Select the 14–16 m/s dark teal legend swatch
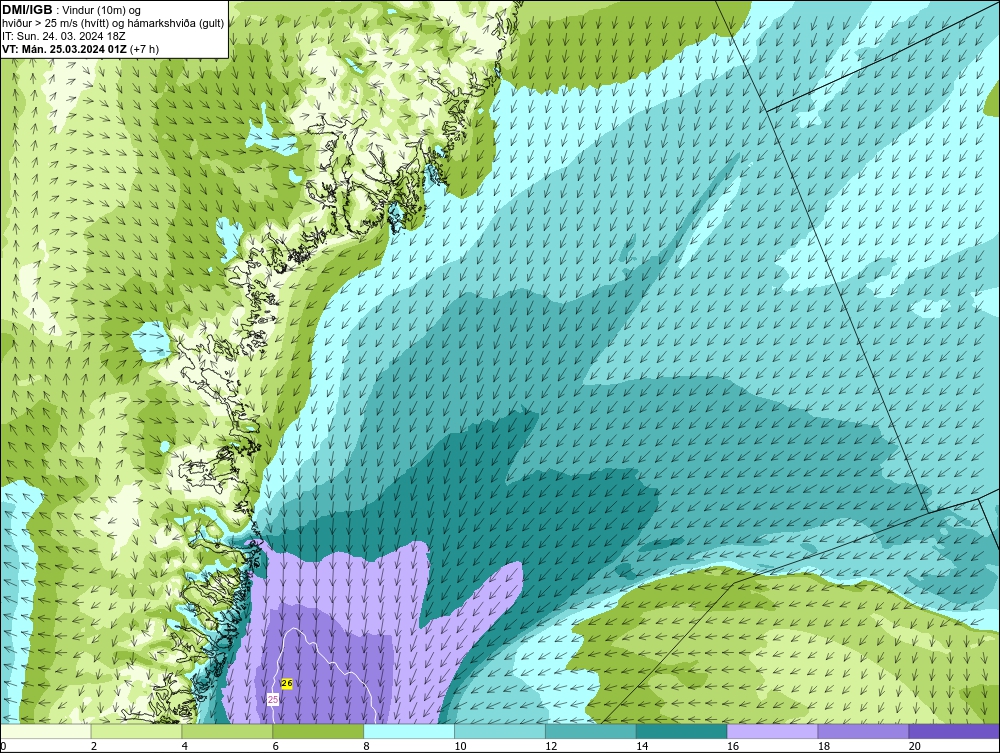Image resolution: width=1000 pixels, height=753 pixels. (682, 731)
